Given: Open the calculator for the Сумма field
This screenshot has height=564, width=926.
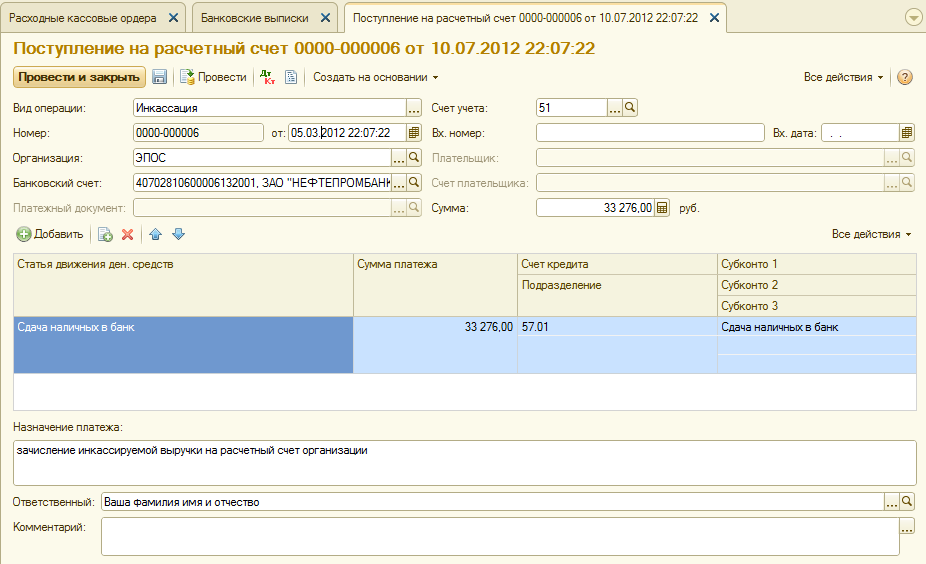Looking at the screenshot, I should [x=662, y=208].
